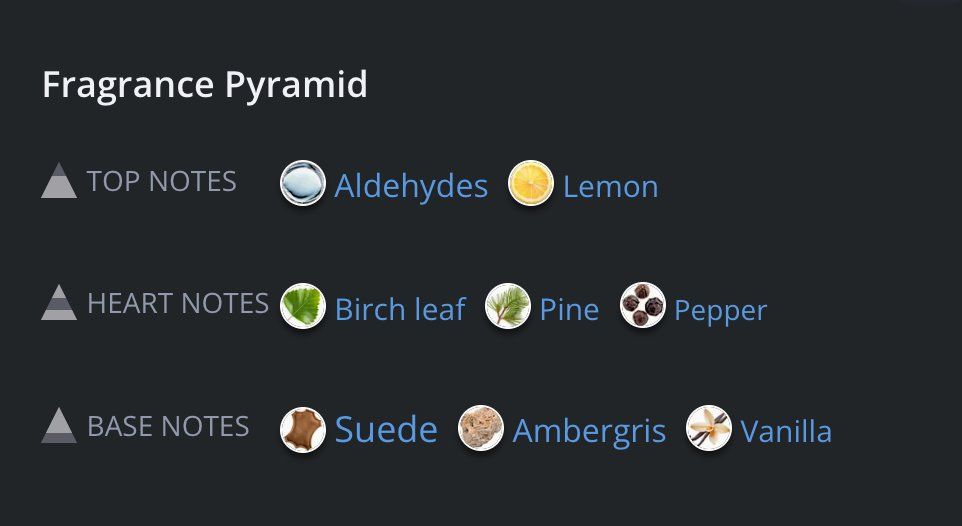Click the Aldehydes note icon

[x=303, y=183]
